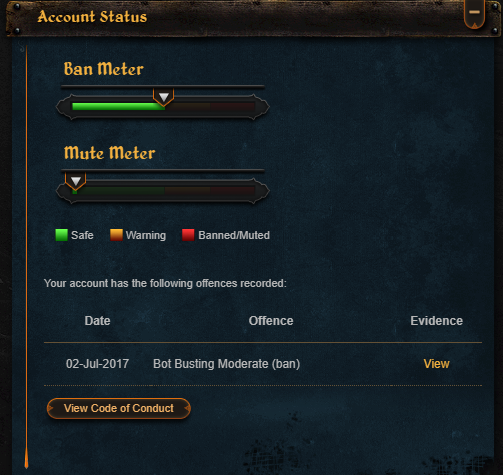Click the Banned/Muted legend label

[234, 235]
